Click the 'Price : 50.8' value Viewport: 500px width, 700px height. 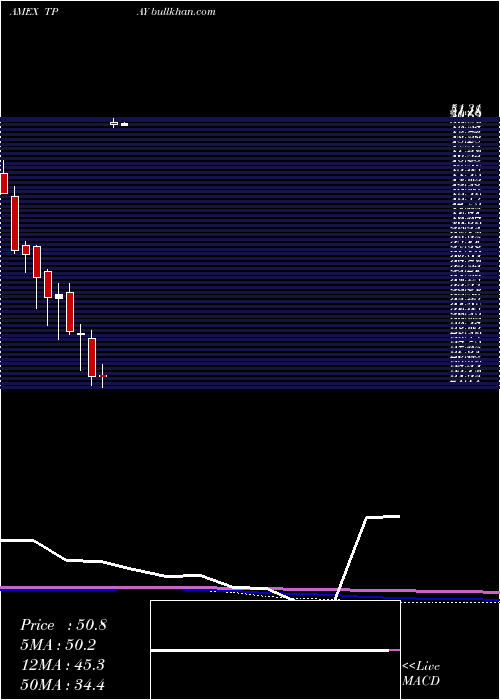[x=63, y=625]
